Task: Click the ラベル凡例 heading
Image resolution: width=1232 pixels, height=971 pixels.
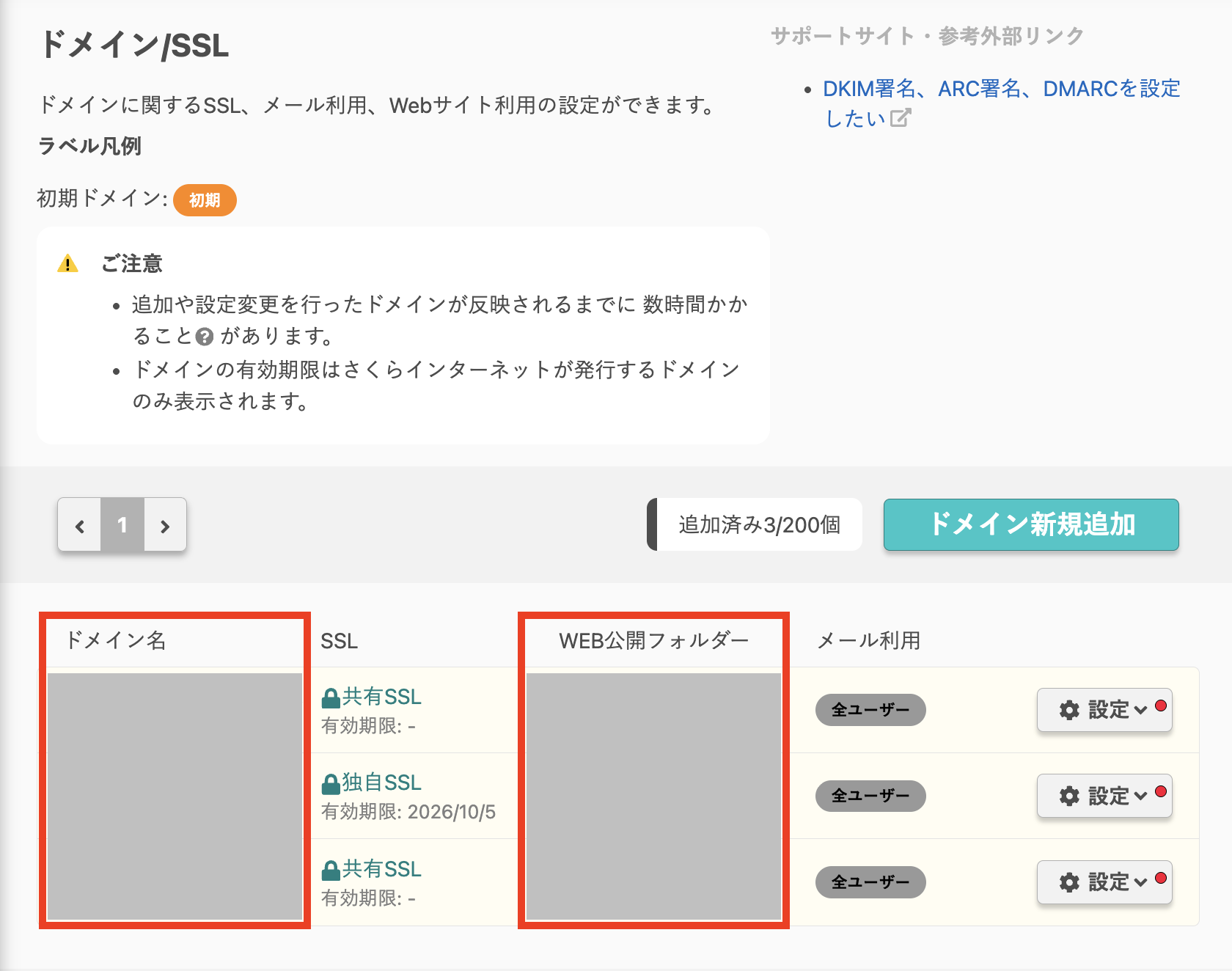Action: click(89, 146)
